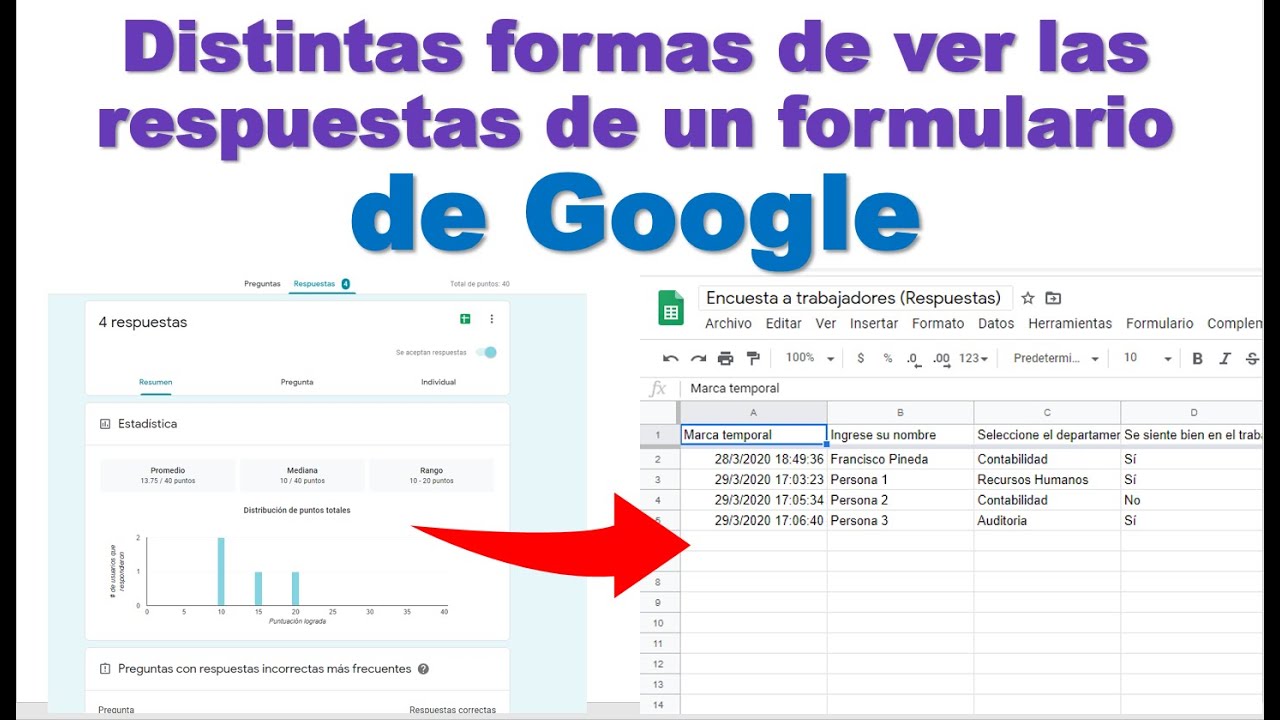Select column D header
Screen dimensions: 1280x720
pos(1192,412)
